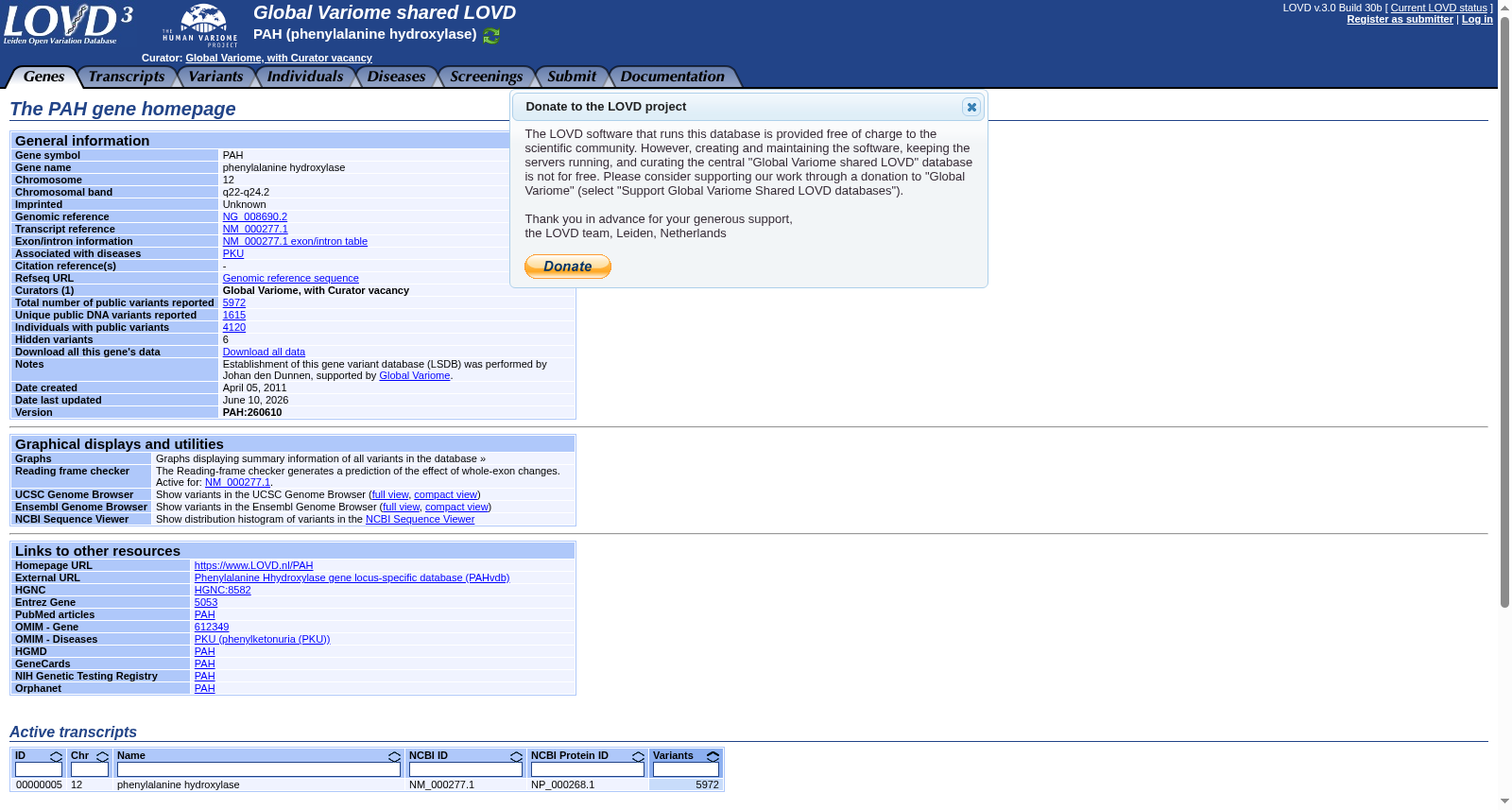Open OMIM gene 612349 link
This screenshot has height=810, width=1512.
211,627
